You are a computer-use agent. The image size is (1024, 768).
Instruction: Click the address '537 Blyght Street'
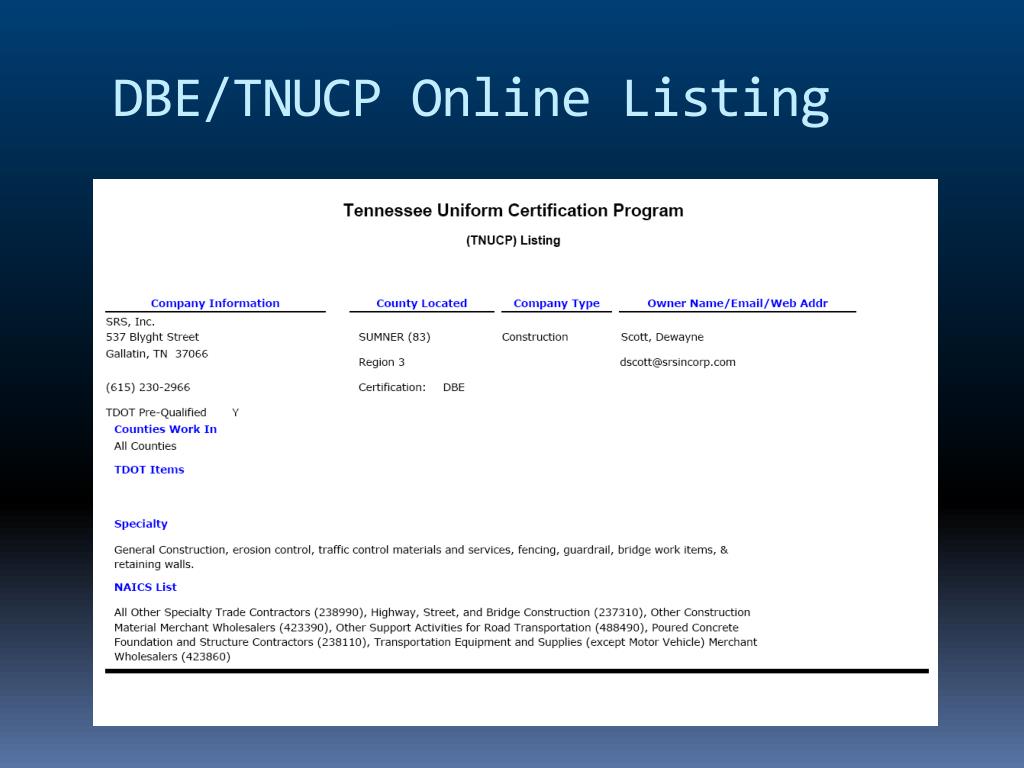click(152, 337)
